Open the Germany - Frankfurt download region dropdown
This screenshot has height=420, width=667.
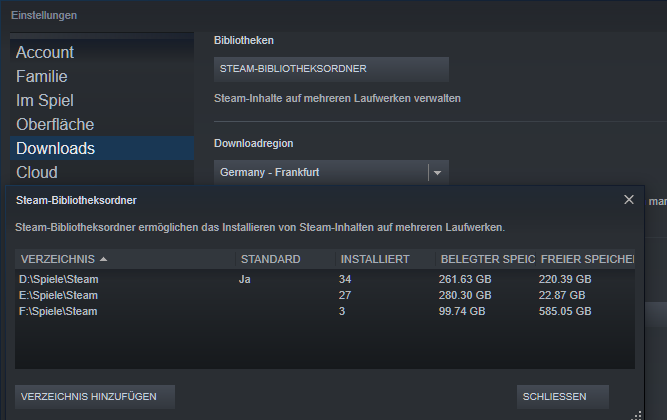pos(331,172)
